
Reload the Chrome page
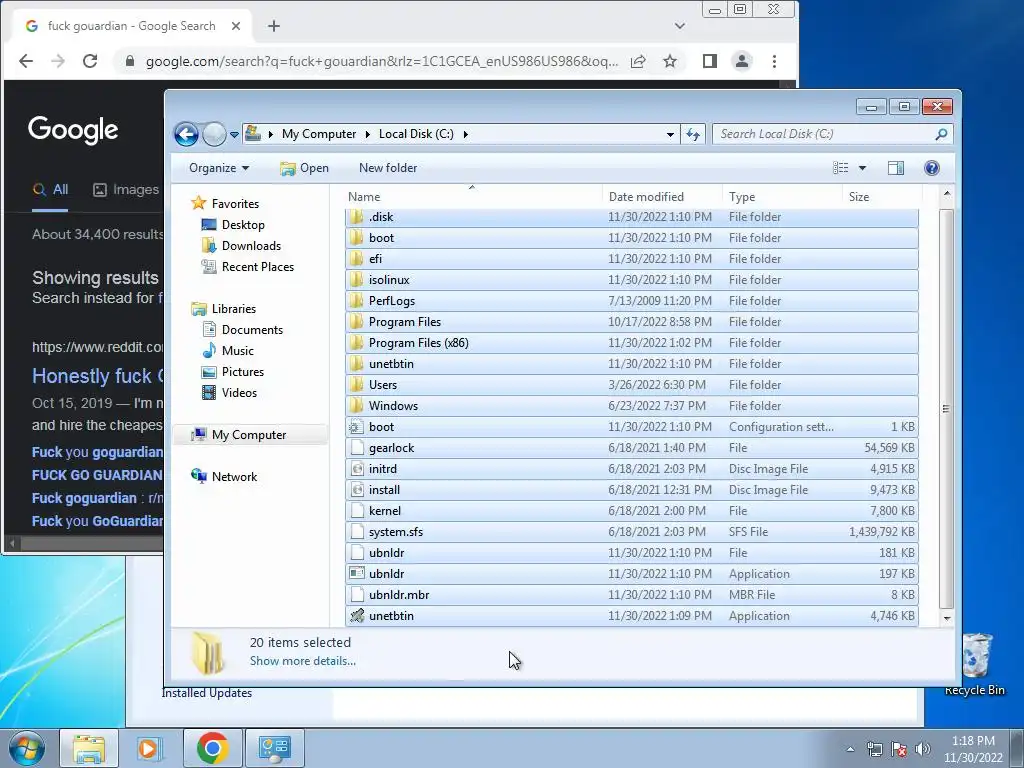pyautogui.click(x=90, y=61)
